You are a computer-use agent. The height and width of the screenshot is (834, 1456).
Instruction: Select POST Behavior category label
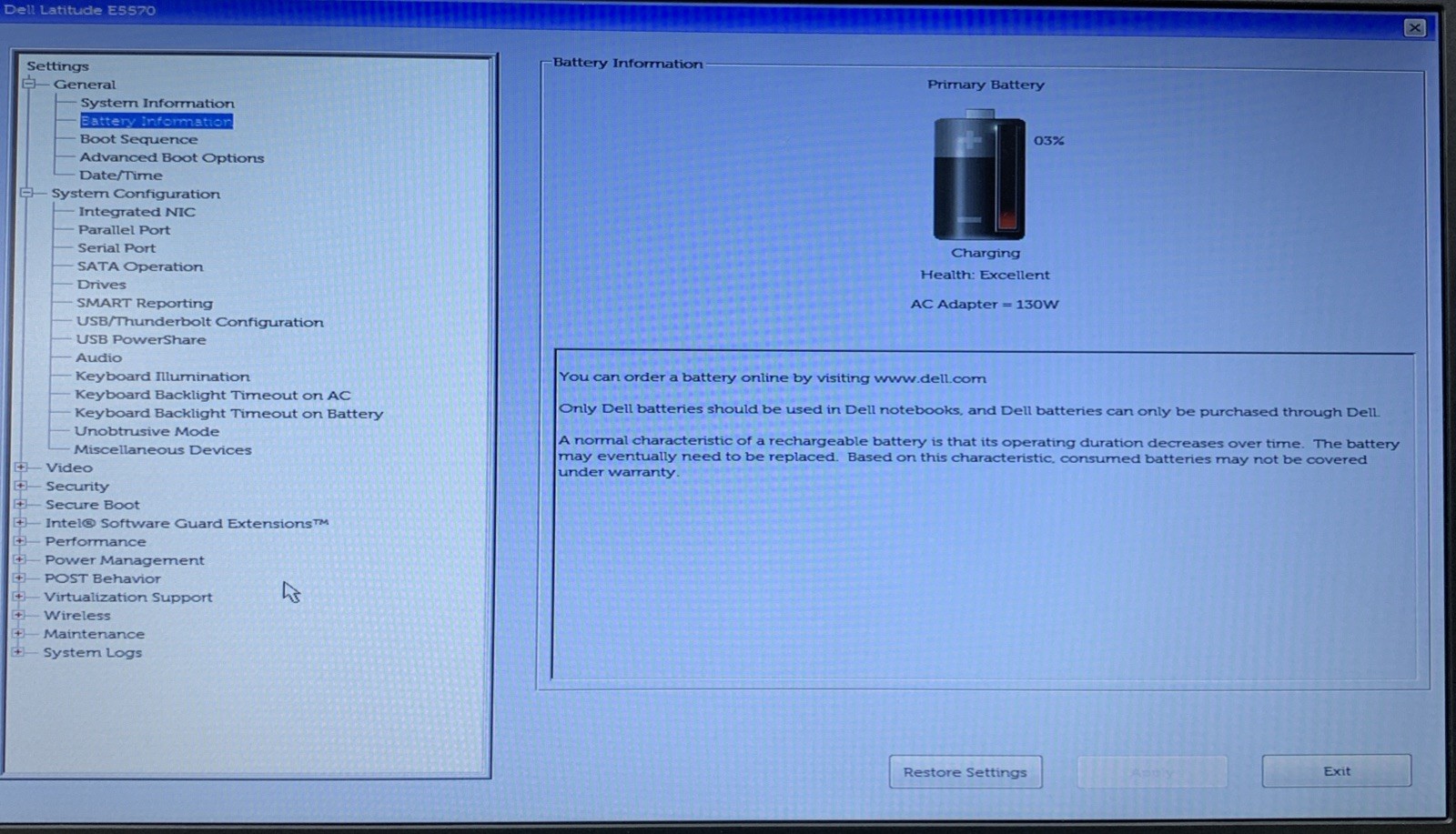click(103, 578)
